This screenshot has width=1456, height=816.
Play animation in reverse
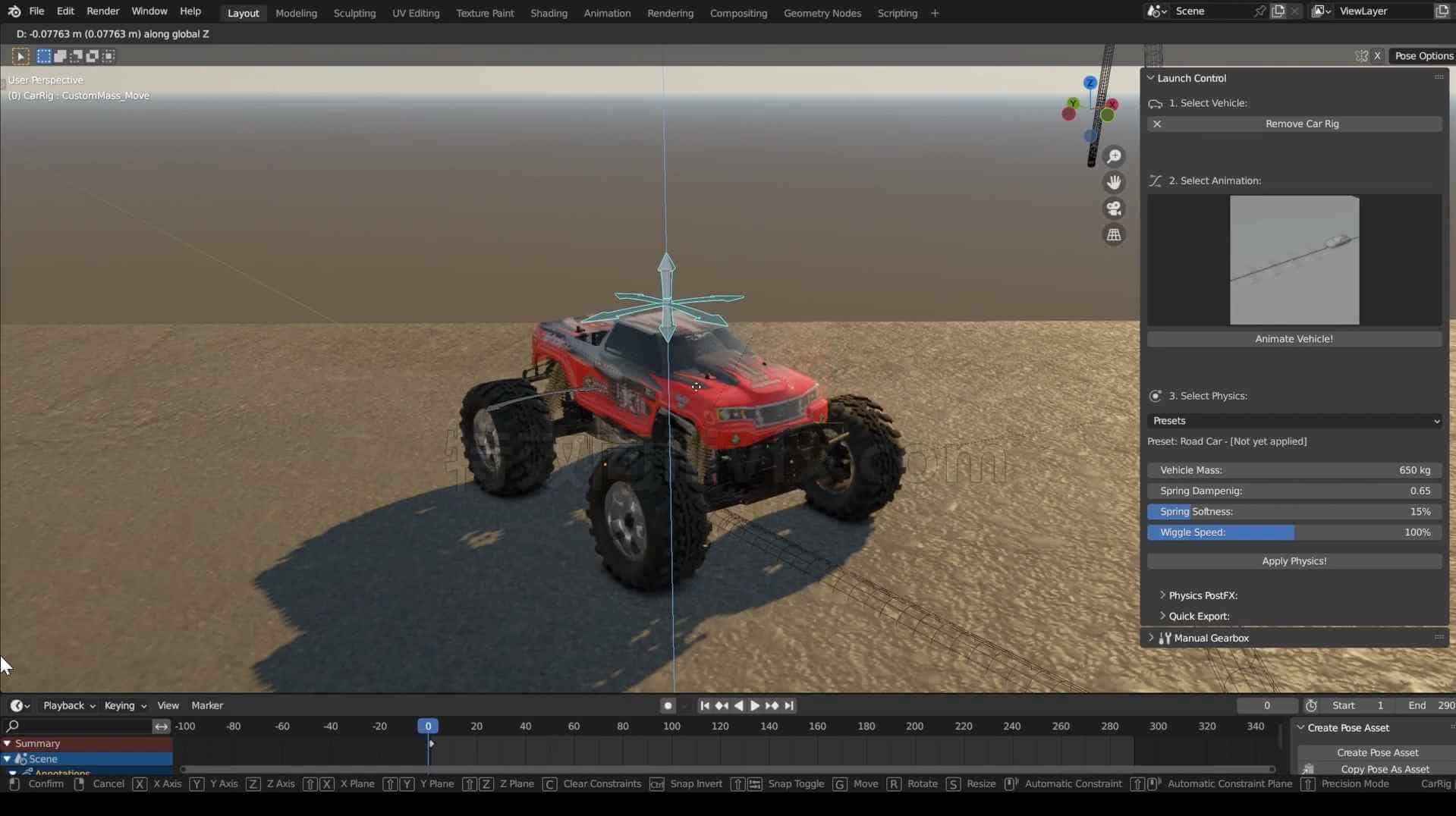pyautogui.click(x=738, y=706)
